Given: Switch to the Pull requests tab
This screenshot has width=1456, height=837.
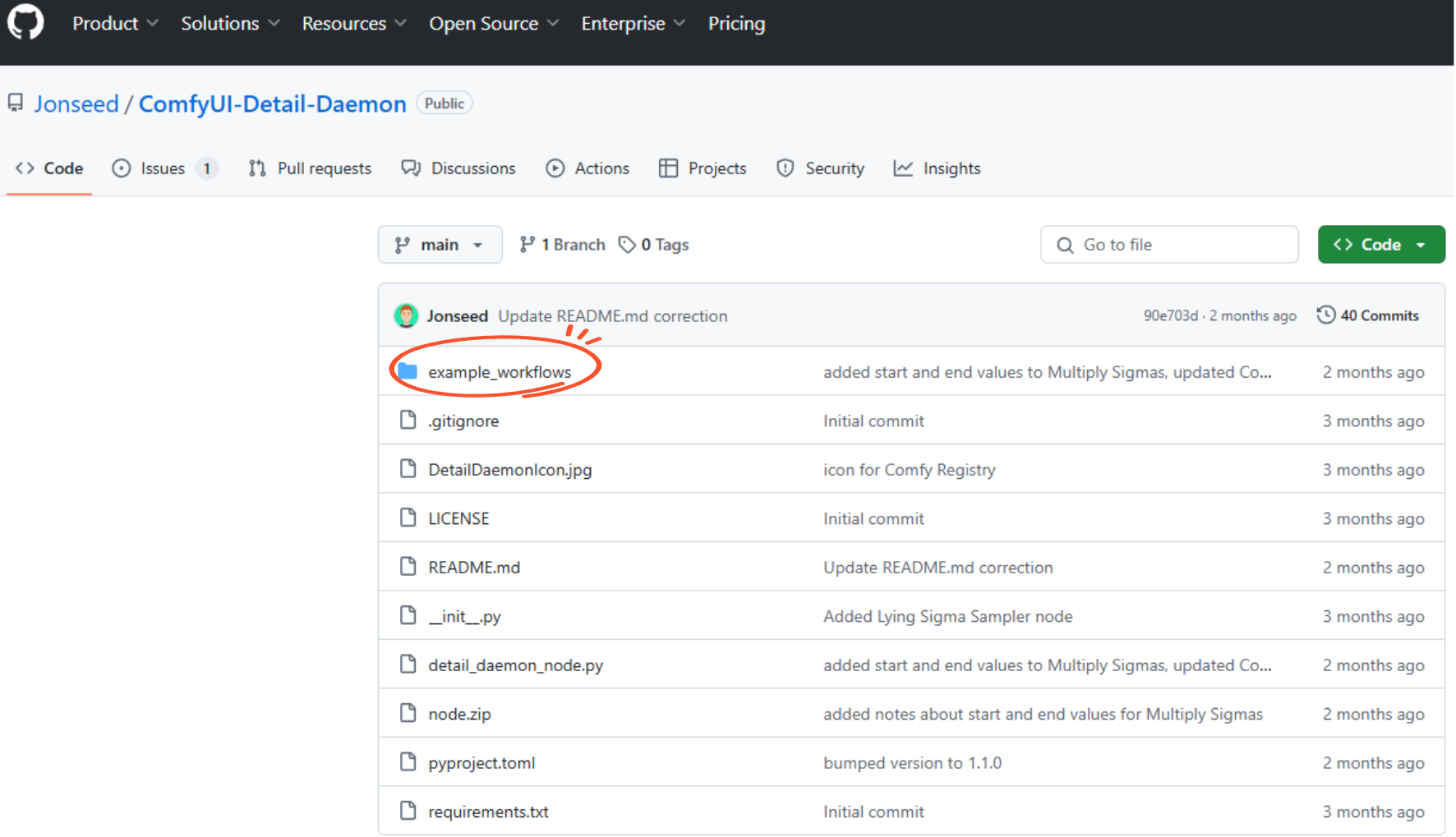Looking at the screenshot, I should point(310,168).
